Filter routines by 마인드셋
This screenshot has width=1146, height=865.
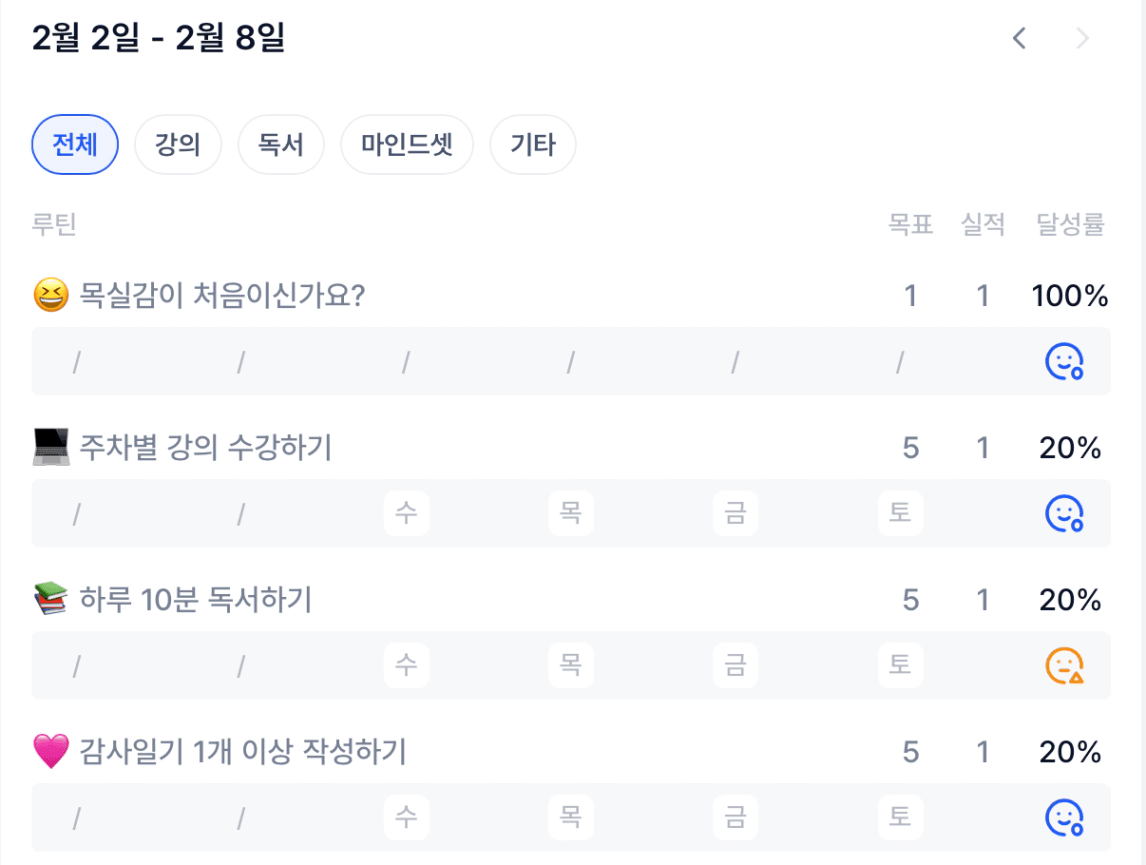[407, 145]
